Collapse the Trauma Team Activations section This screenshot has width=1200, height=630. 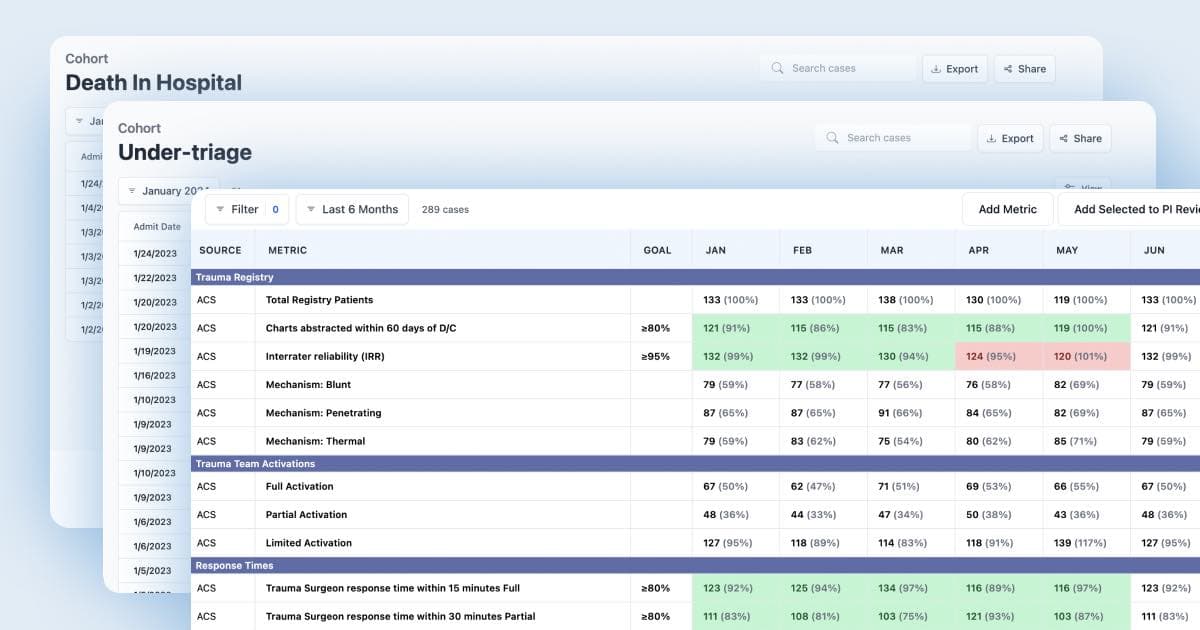[255, 464]
